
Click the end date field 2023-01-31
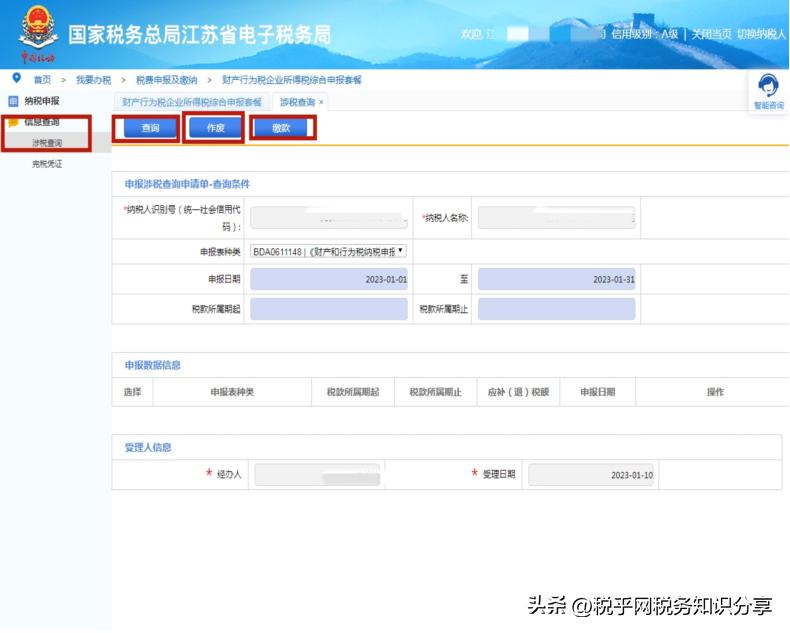click(x=556, y=279)
